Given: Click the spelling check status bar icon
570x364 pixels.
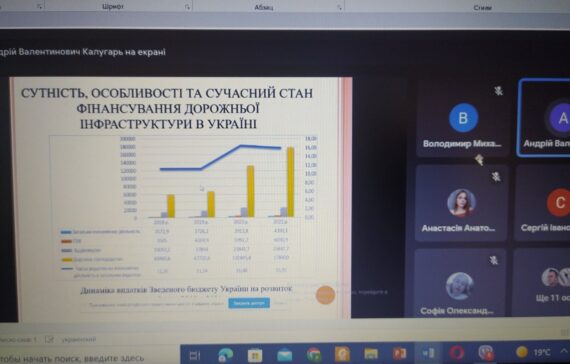Looking at the screenshot, I should [49, 340].
